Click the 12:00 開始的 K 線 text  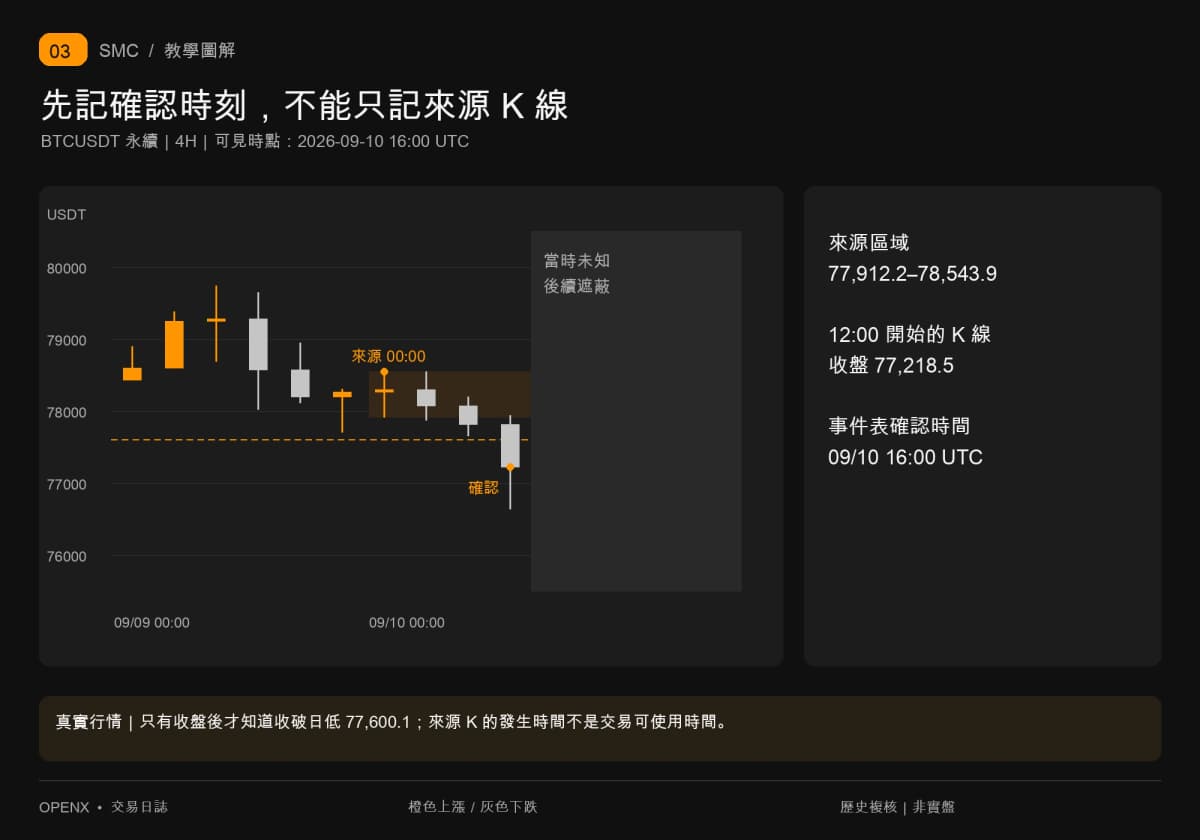click(909, 334)
